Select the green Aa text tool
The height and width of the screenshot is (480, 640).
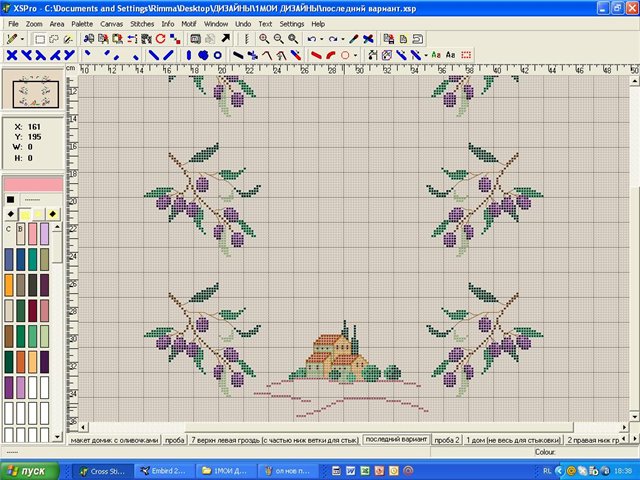coord(435,54)
